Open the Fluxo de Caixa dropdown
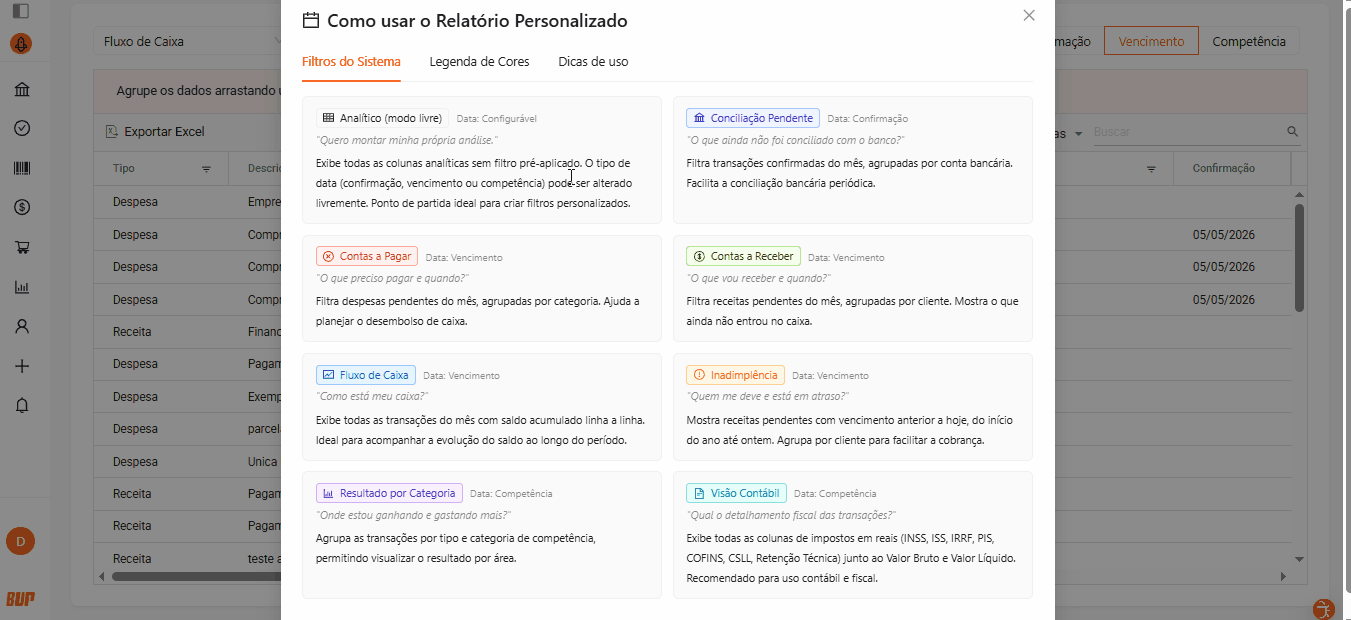The height and width of the screenshot is (620, 1351). click(190, 41)
